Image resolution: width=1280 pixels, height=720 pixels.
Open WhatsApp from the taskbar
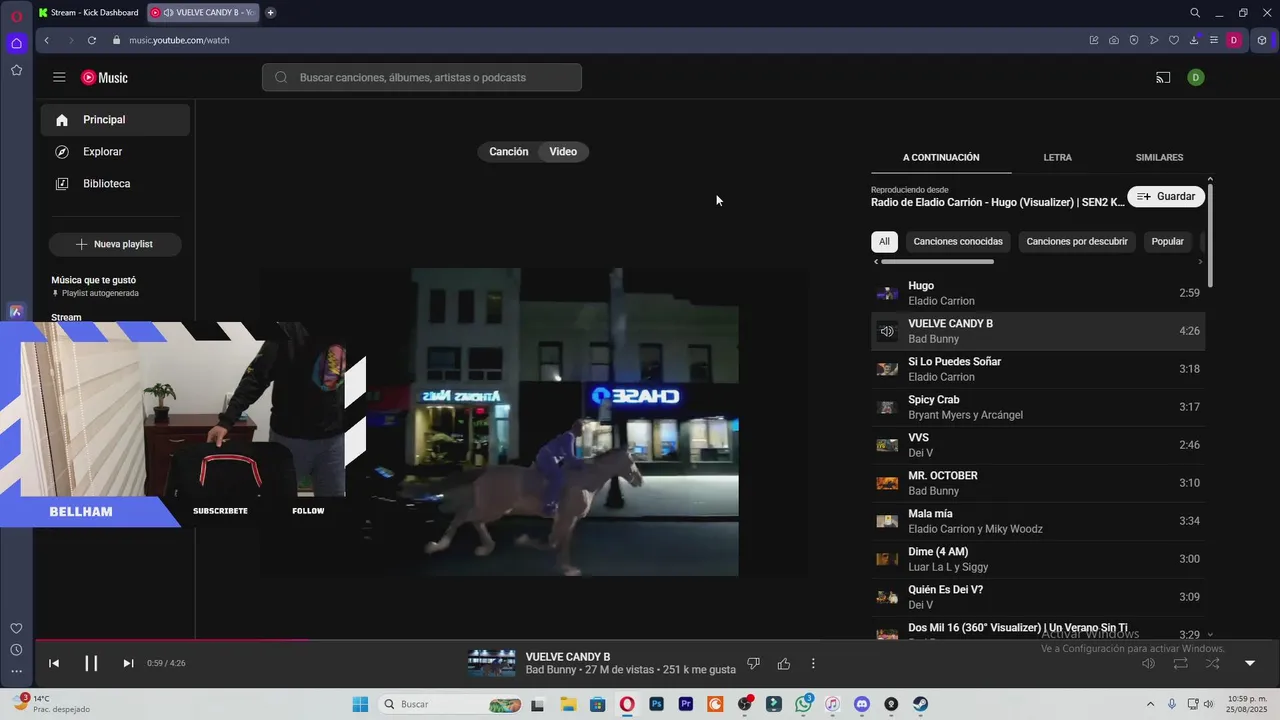[803, 704]
